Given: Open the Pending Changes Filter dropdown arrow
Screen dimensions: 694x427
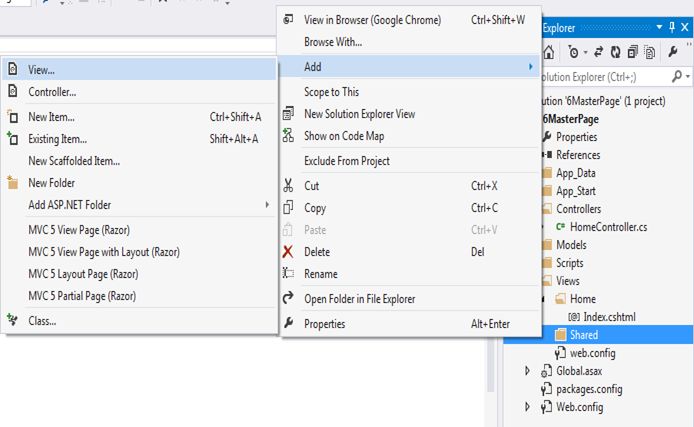Looking at the screenshot, I should (x=586, y=52).
